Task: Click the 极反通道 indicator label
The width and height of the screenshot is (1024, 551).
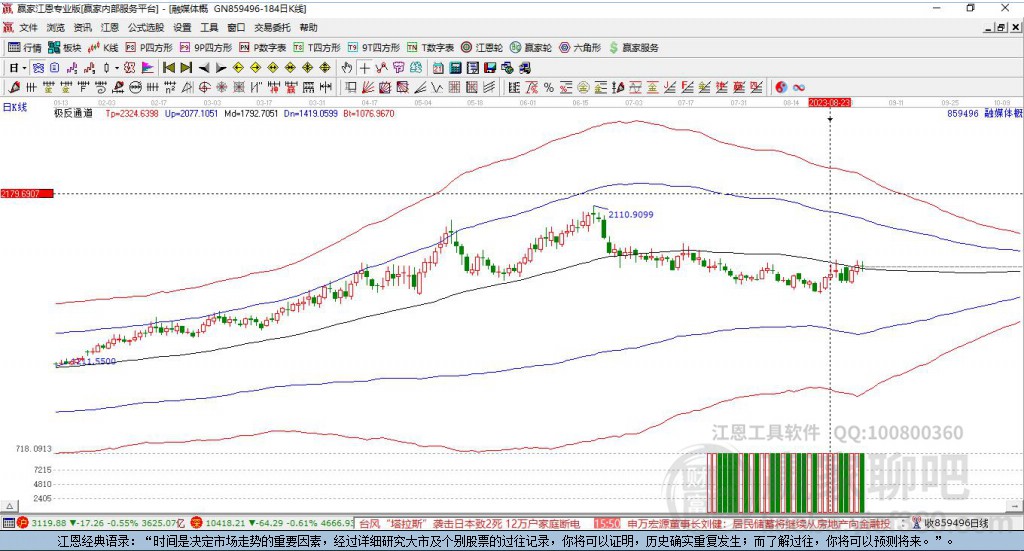Action: pyautogui.click(x=73, y=114)
